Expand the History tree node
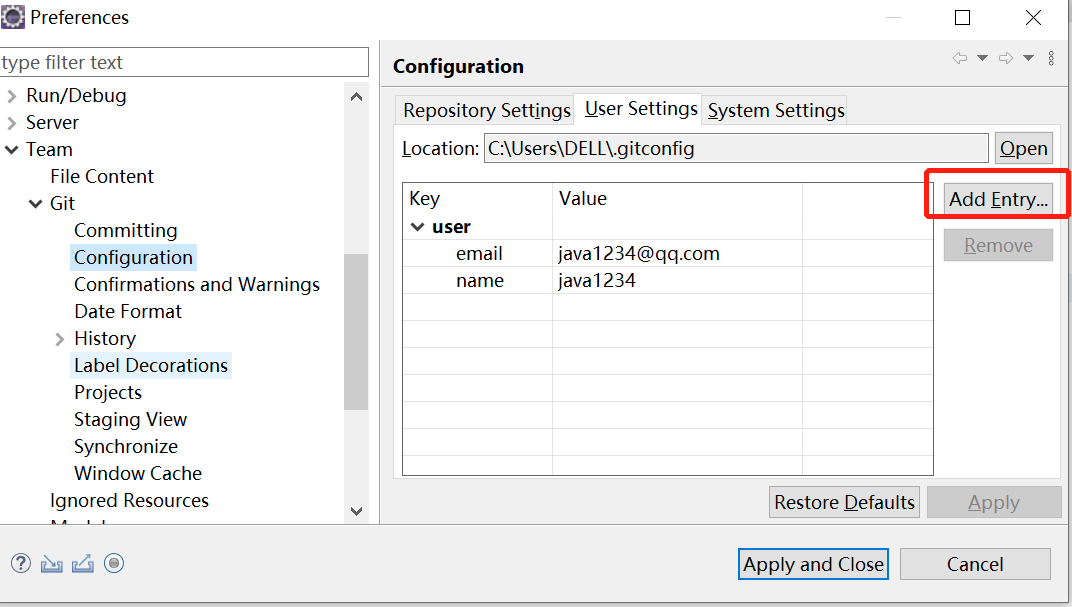1072x607 pixels. (x=60, y=339)
